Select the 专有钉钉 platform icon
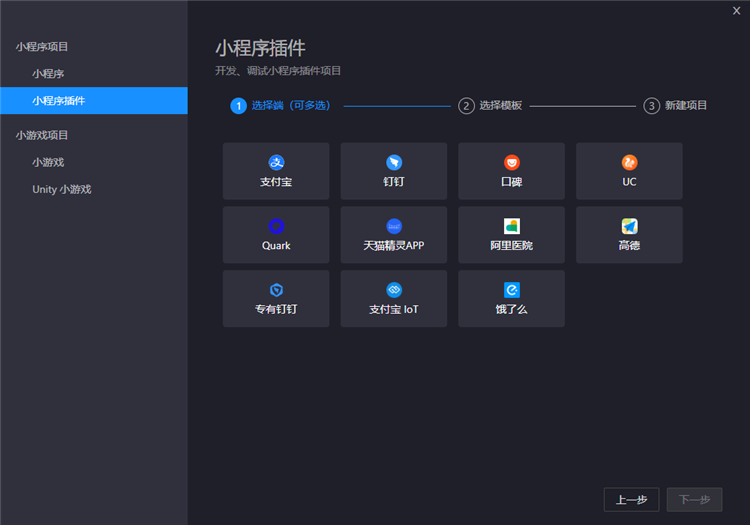The height and width of the screenshot is (525, 750). (x=276, y=291)
